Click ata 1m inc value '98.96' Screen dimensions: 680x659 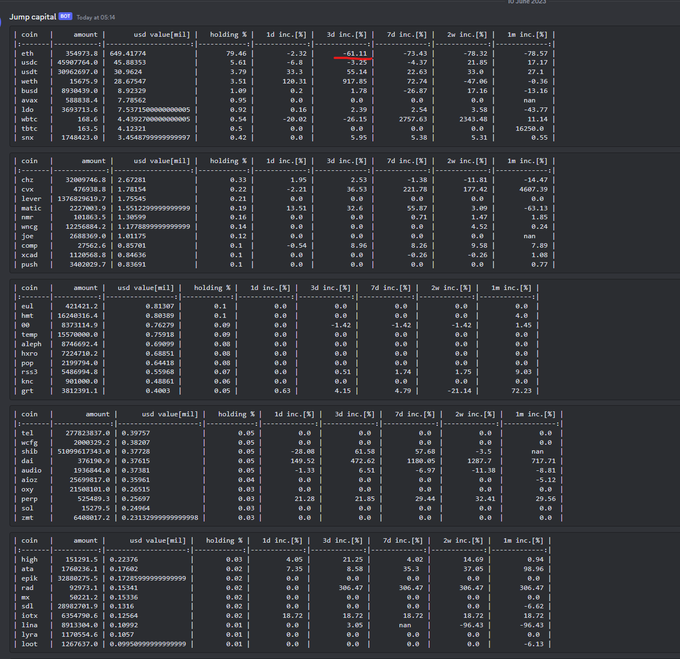pyautogui.click(x=533, y=569)
